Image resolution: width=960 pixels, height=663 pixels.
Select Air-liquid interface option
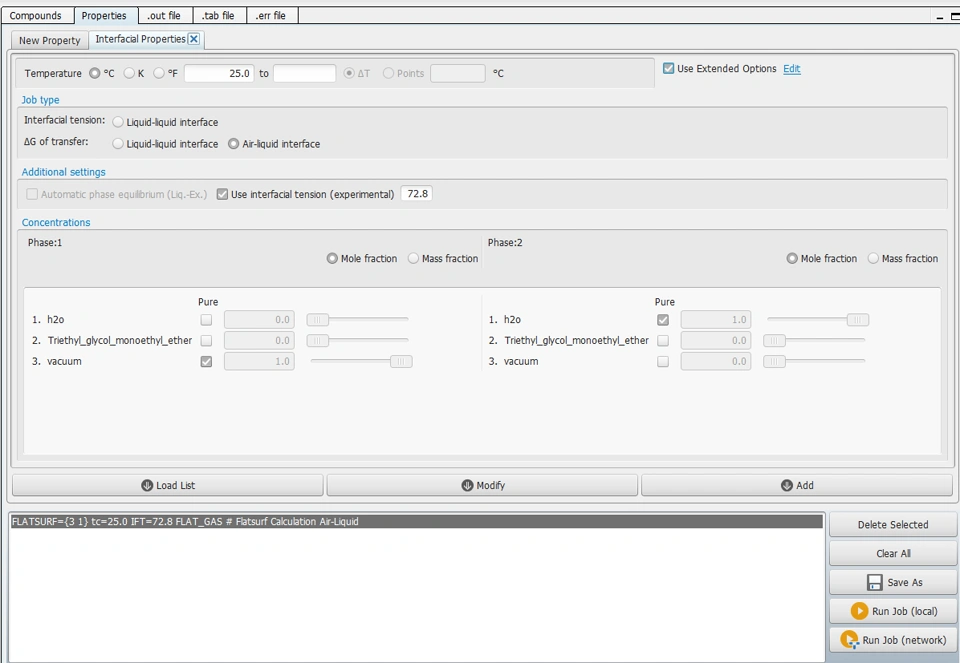pos(233,144)
